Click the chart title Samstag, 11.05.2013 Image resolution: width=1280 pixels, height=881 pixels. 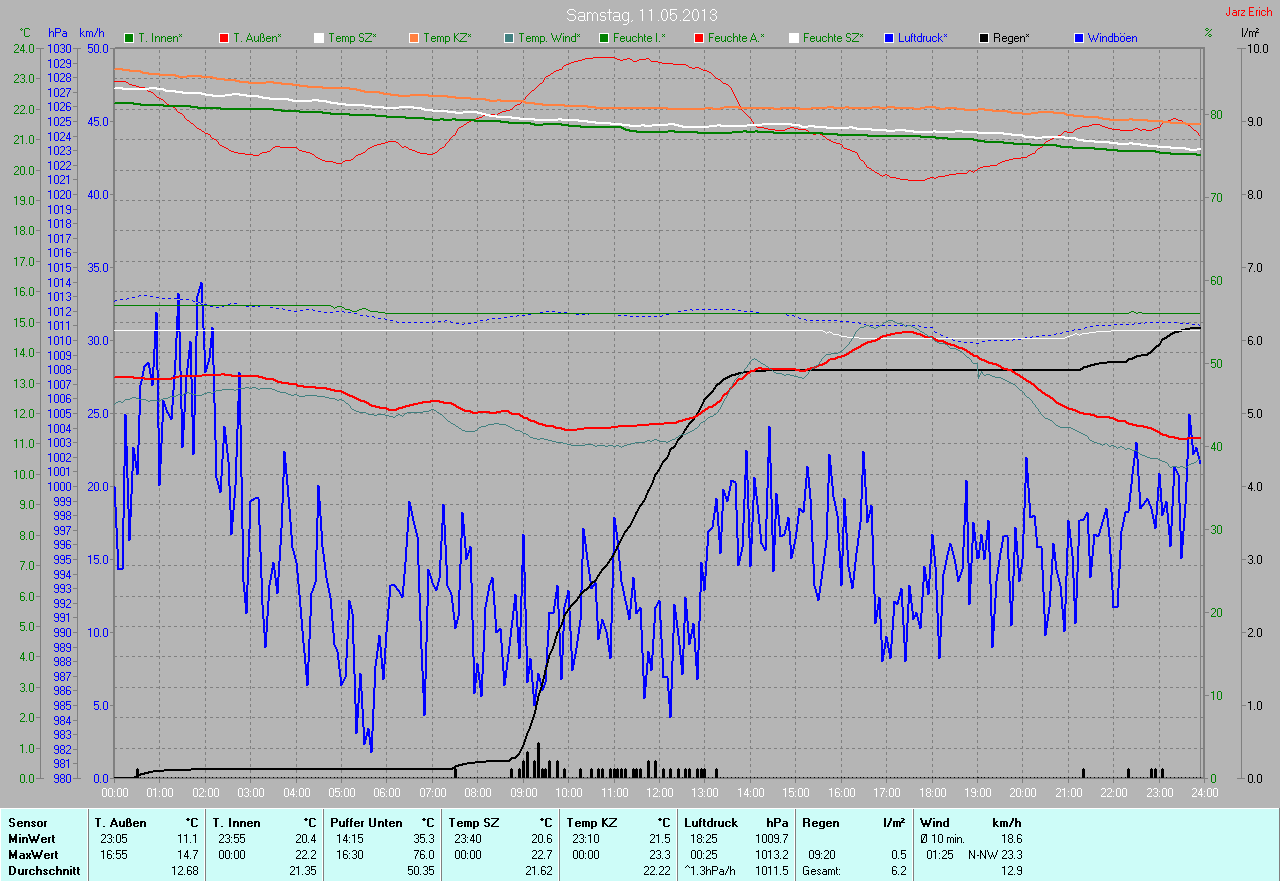(x=640, y=15)
